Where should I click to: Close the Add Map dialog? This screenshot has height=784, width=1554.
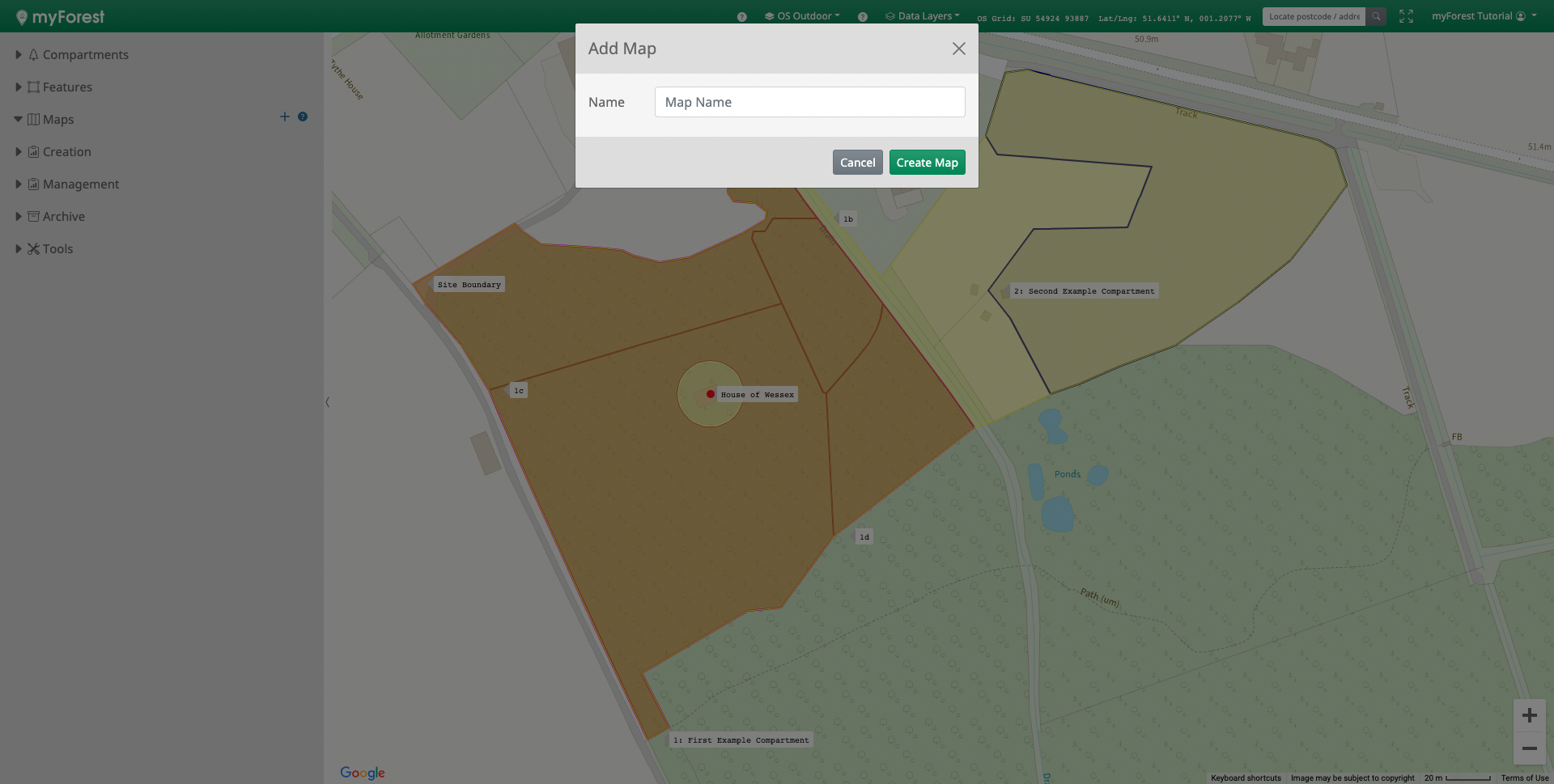[958, 49]
